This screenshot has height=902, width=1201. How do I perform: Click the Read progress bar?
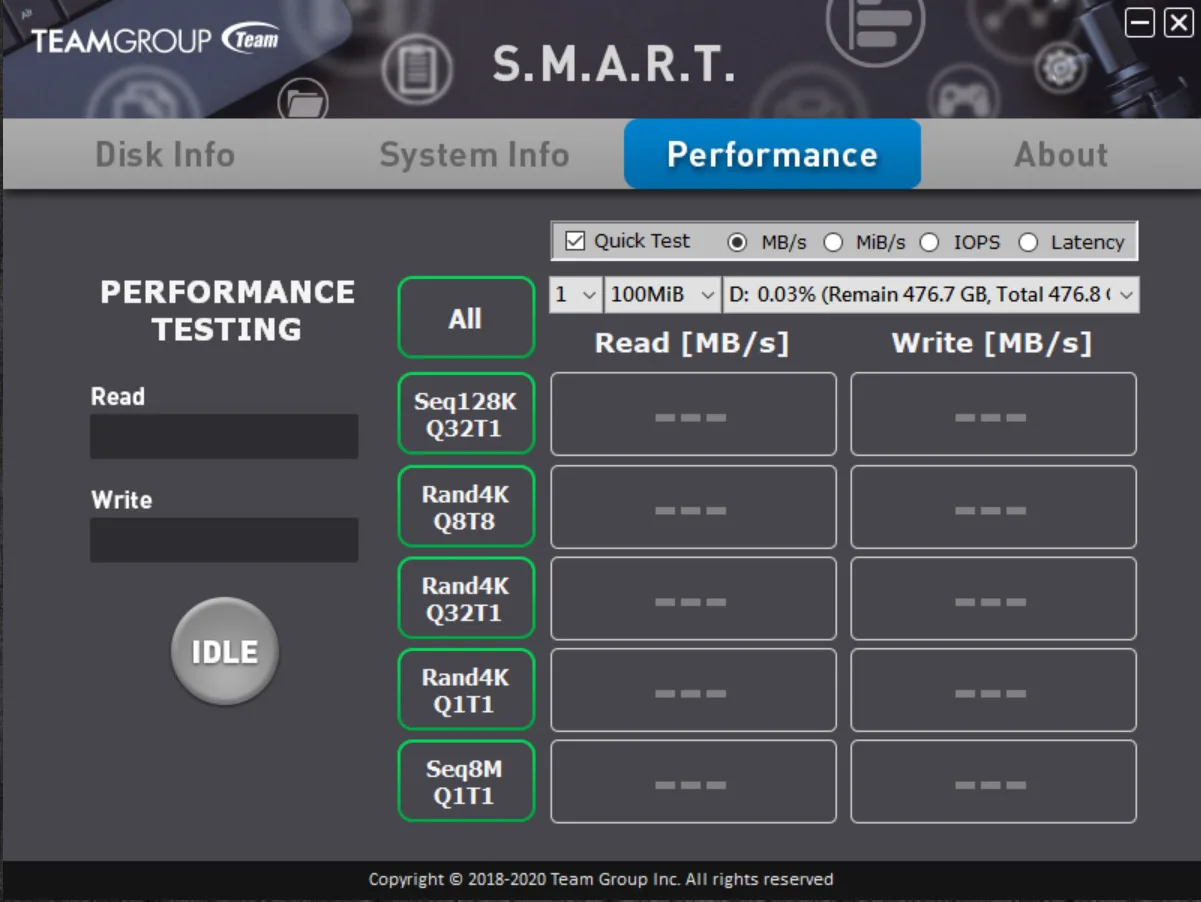[224, 437]
